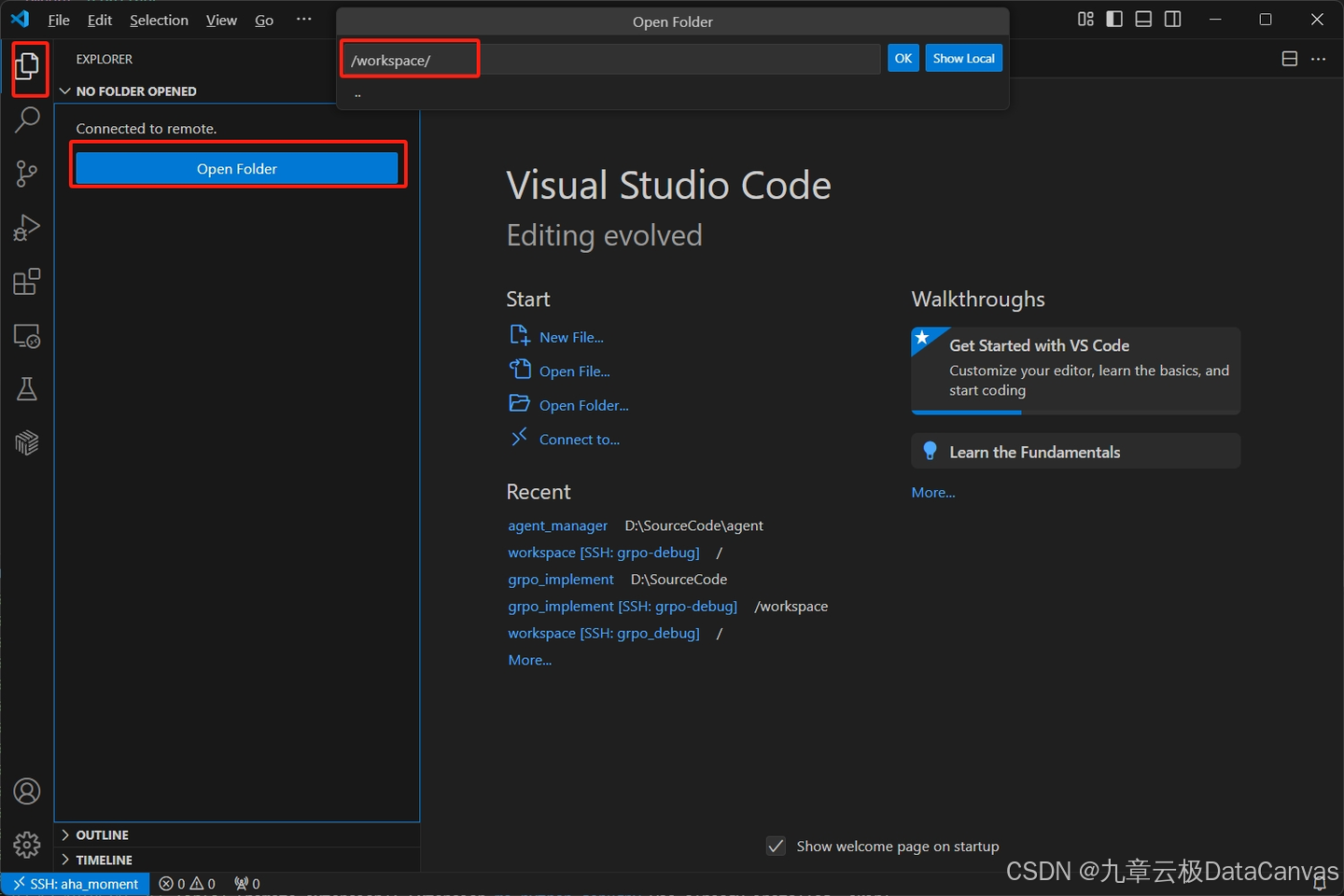Click the blue Open Folder button in Explorer
Screen dimensions: 1344x896
pyautogui.click(x=237, y=169)
